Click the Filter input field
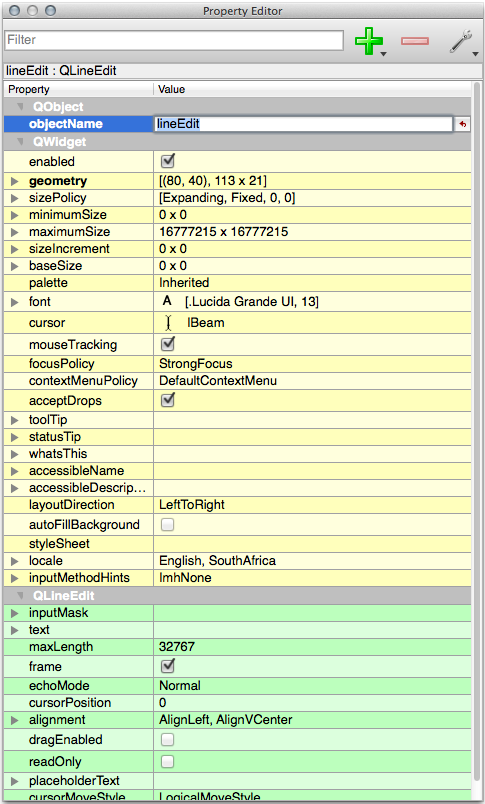Image resolution: width=485 pixels, height=804 pixels. point(174,40)
